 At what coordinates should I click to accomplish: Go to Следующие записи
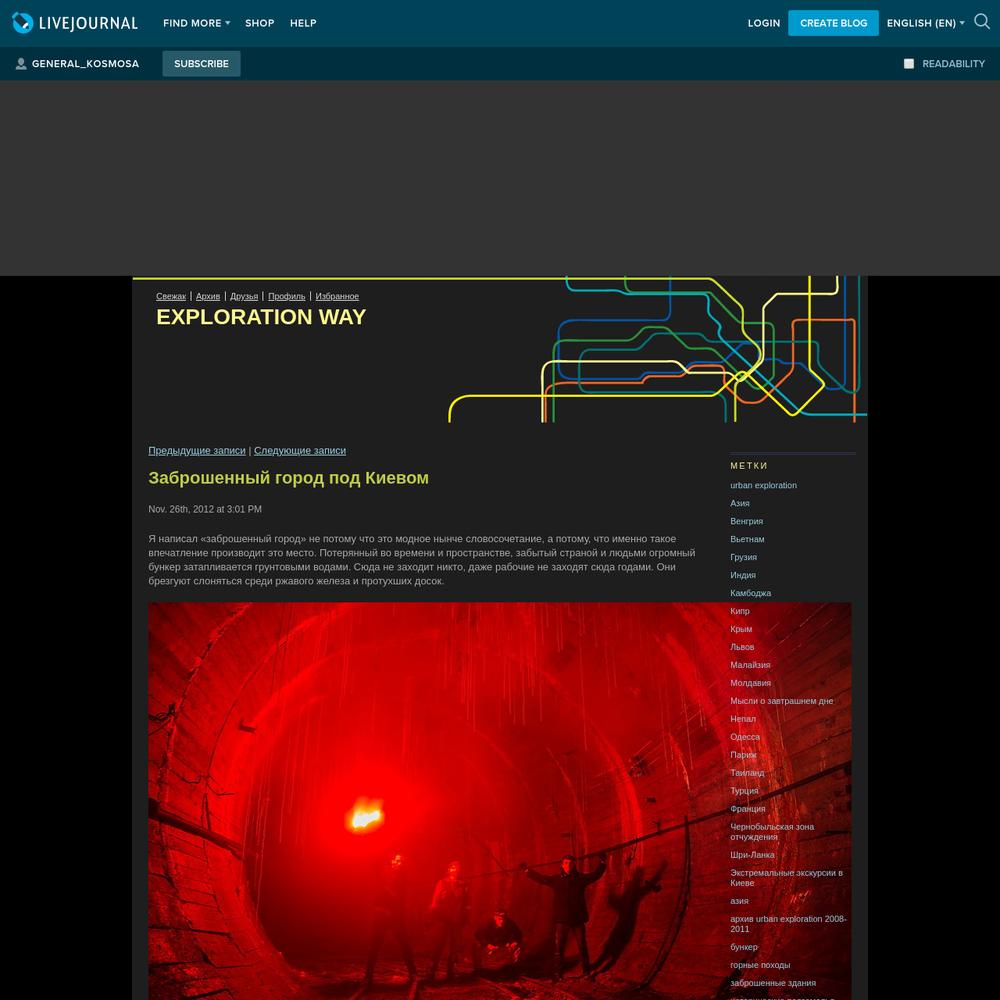click(300, 451)
